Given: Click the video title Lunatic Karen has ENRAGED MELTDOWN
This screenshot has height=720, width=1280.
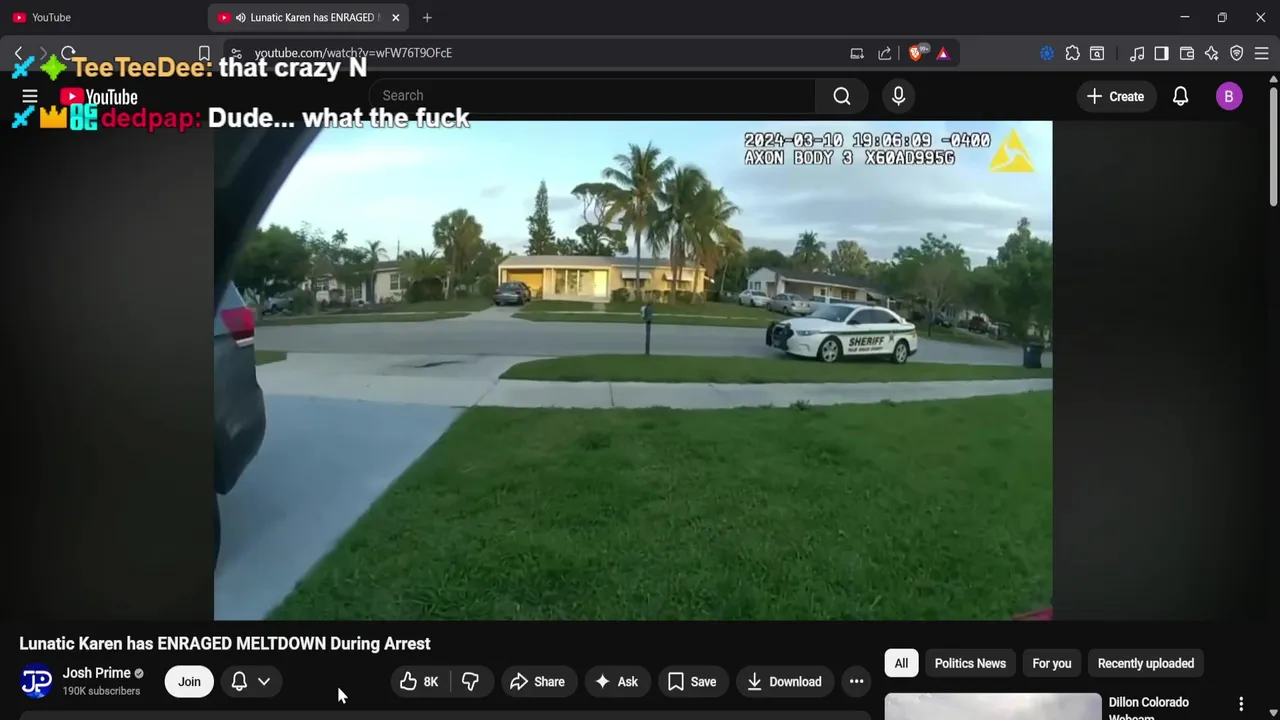Looking at the screenshot, I should tap(225, 644).
